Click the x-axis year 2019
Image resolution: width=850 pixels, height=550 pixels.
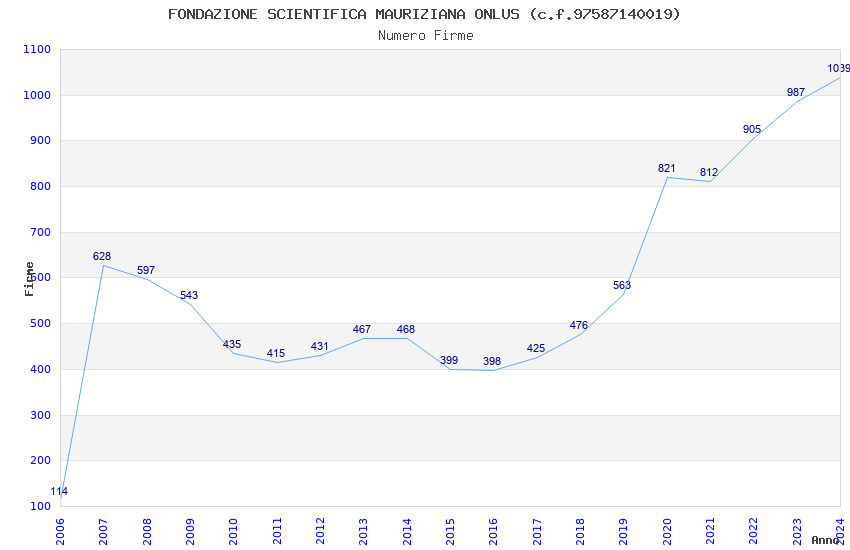[624, 532]
